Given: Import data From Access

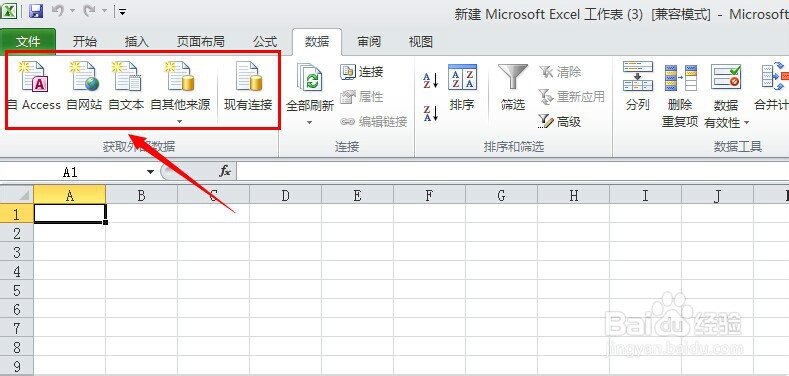Looking at the screenshot, I should (34, 86).
